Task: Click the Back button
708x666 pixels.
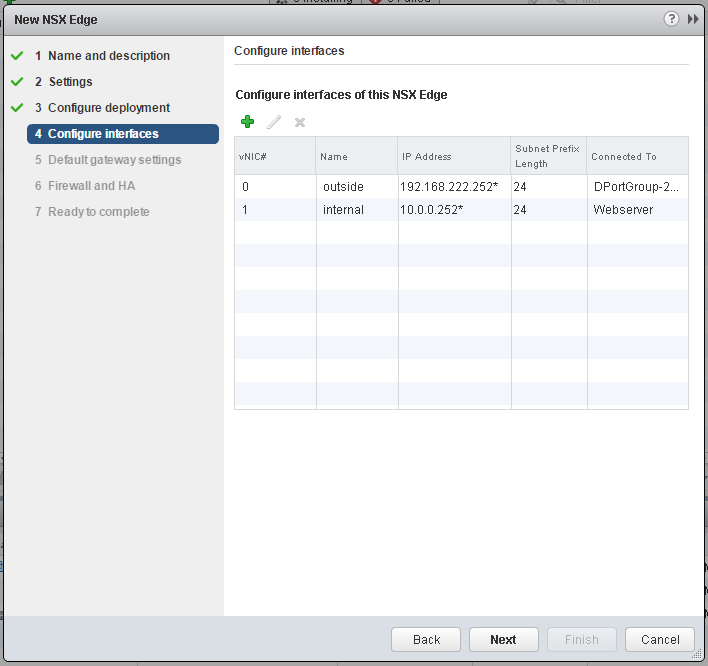Action: point(426,639)
